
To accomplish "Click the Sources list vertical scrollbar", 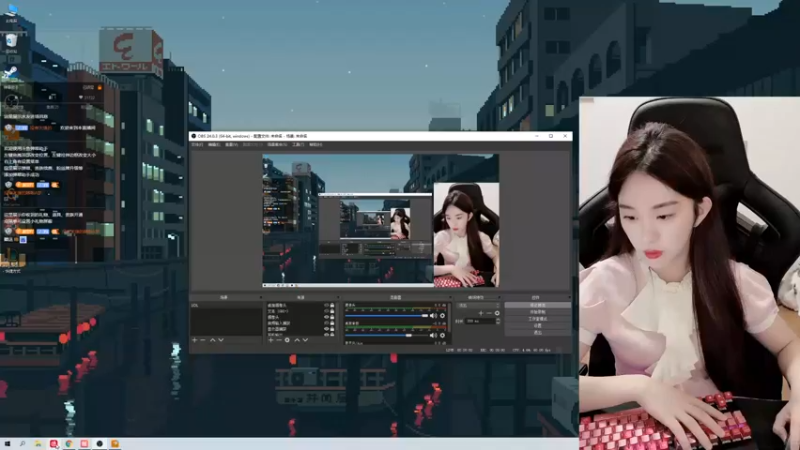I will point(337,314).
